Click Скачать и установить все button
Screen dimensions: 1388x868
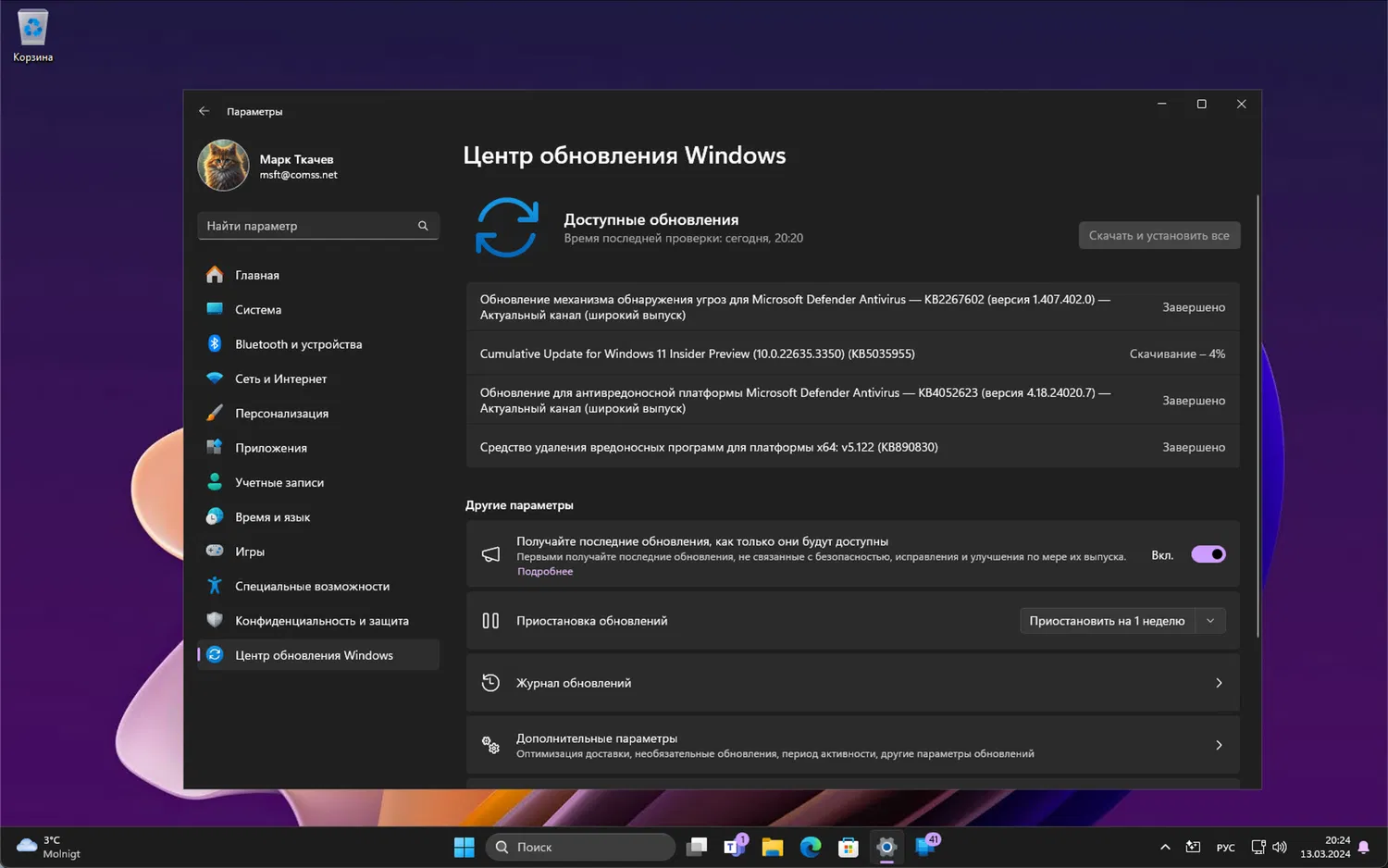point(1159,236)
